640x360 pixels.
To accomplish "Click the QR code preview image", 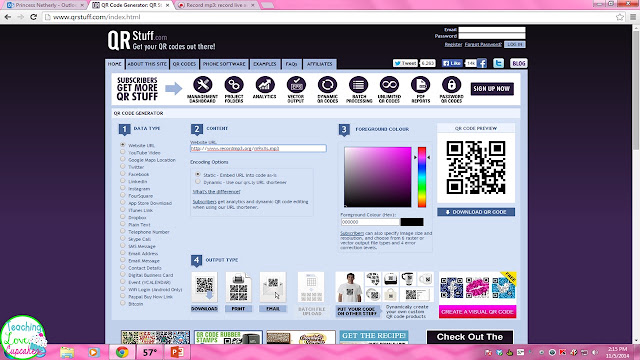I will [476, 167].
